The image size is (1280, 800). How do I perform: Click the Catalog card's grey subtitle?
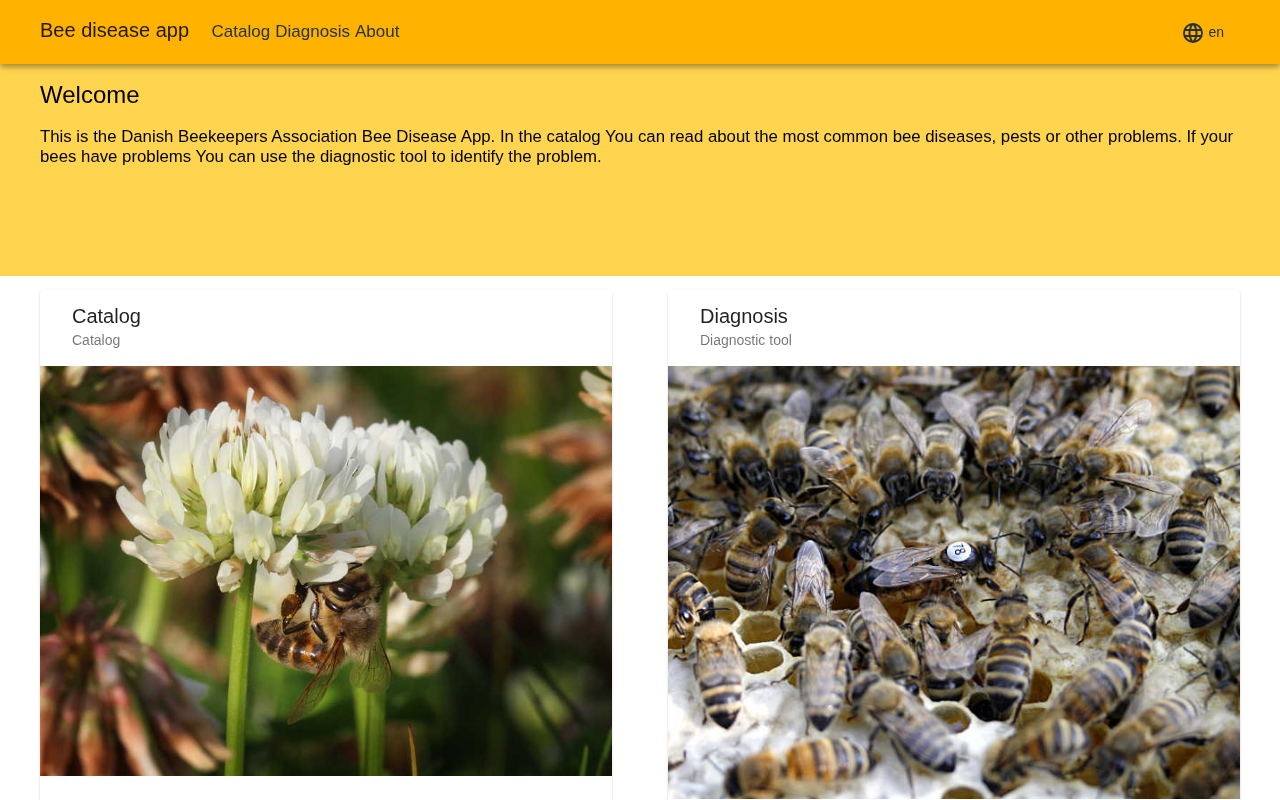coord(96,340)
